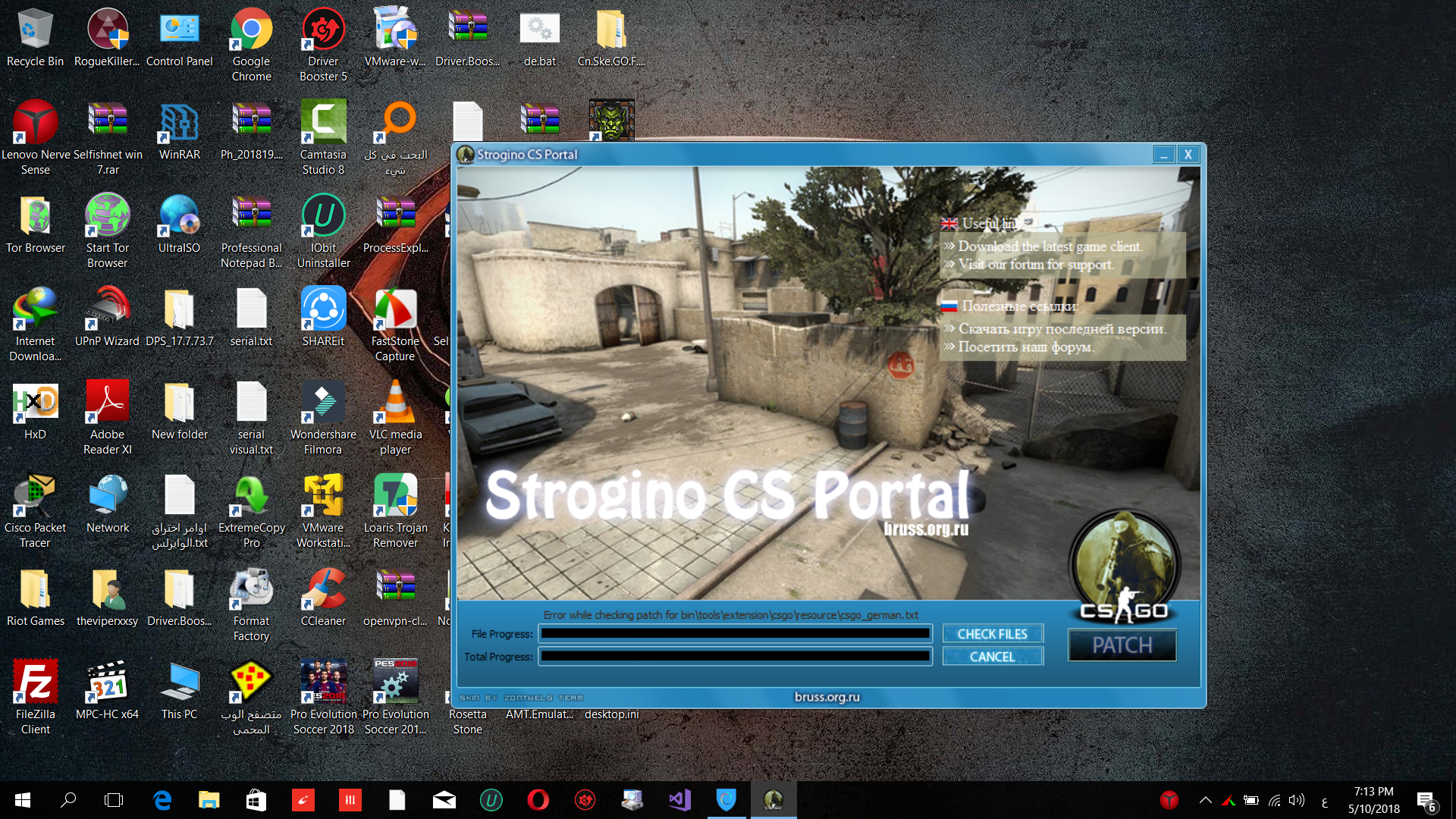Select the RogueKiller desktop icon
The height and width of the screenshot is (819, 1456).
(107, 38)
